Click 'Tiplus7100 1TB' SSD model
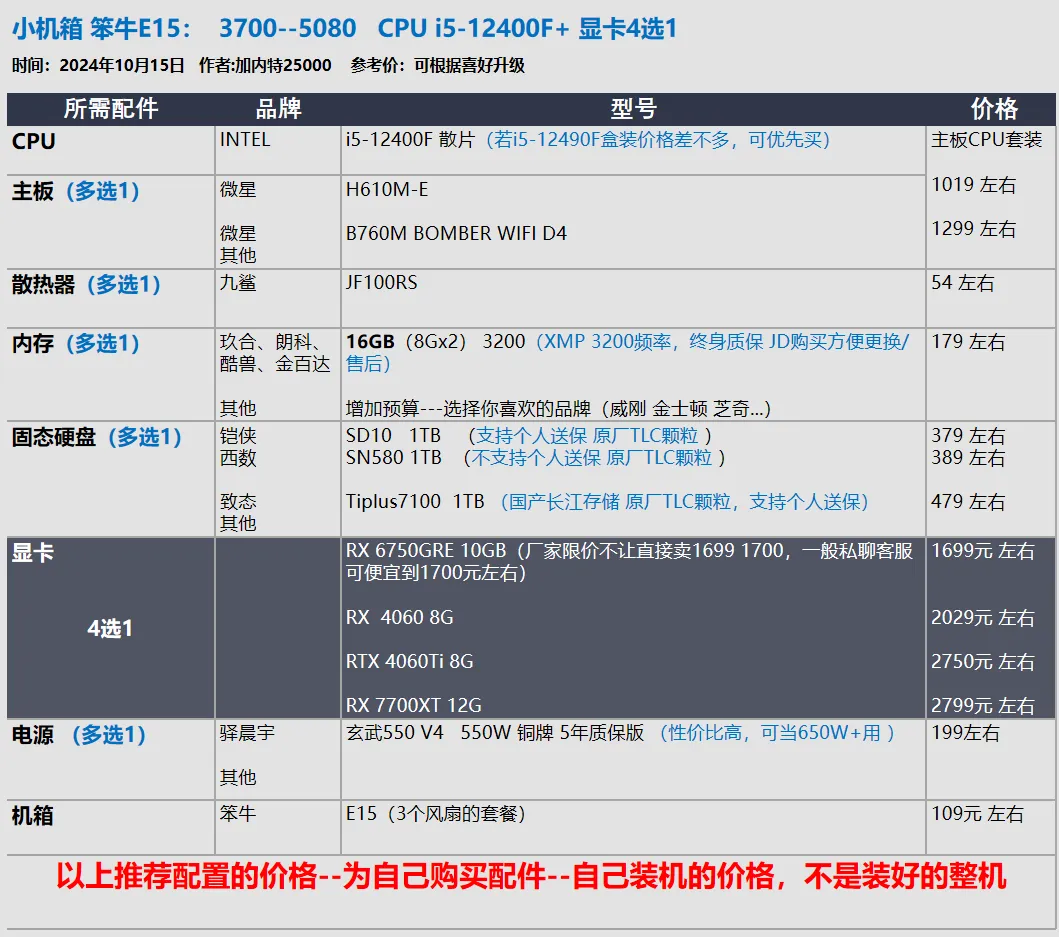 coord(415,501)
